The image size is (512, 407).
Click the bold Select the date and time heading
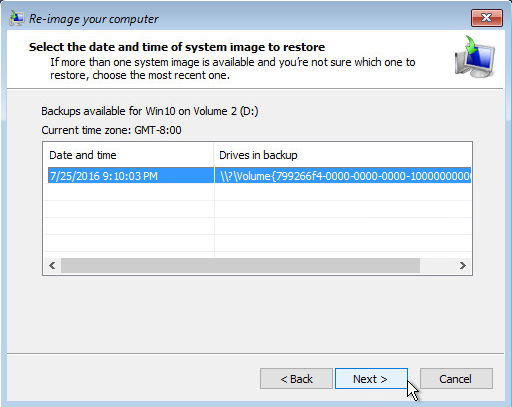177,47
